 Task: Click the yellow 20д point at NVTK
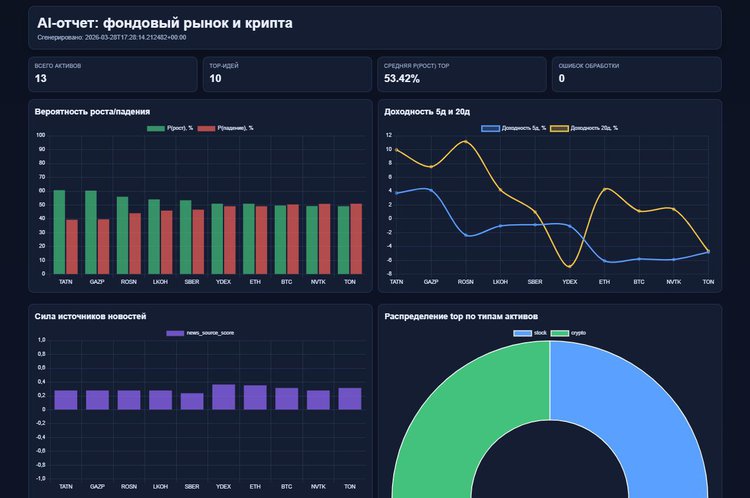click(673, 209)
